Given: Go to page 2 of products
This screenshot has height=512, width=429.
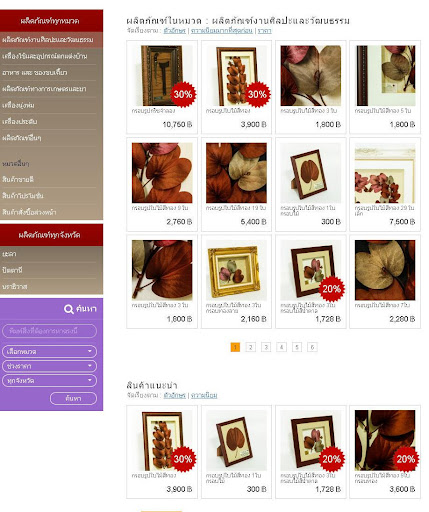Looking at the screenshot, I should coord(250,347).
